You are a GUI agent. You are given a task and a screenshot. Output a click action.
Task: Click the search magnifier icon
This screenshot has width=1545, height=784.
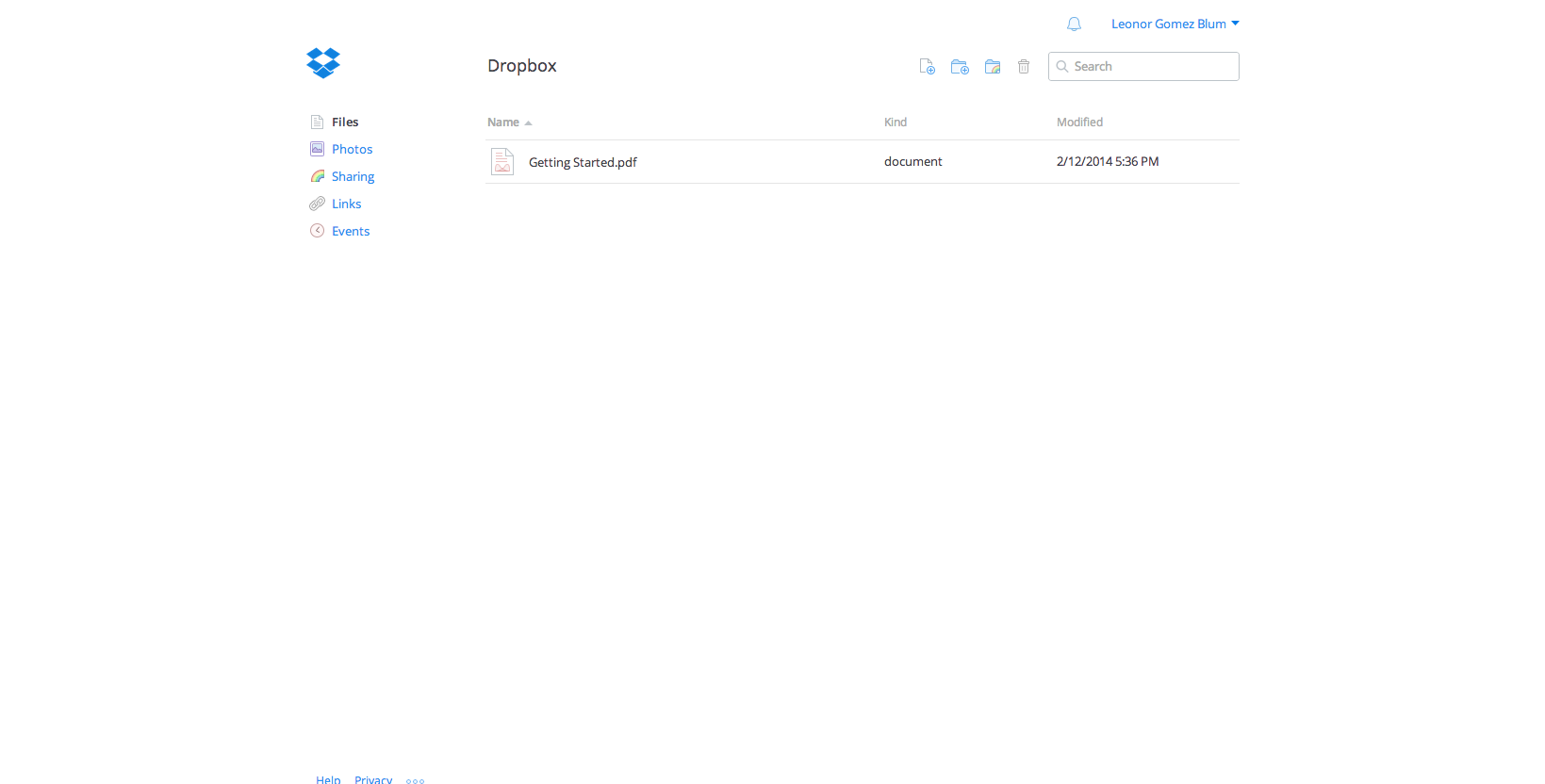click(1062, 67)
